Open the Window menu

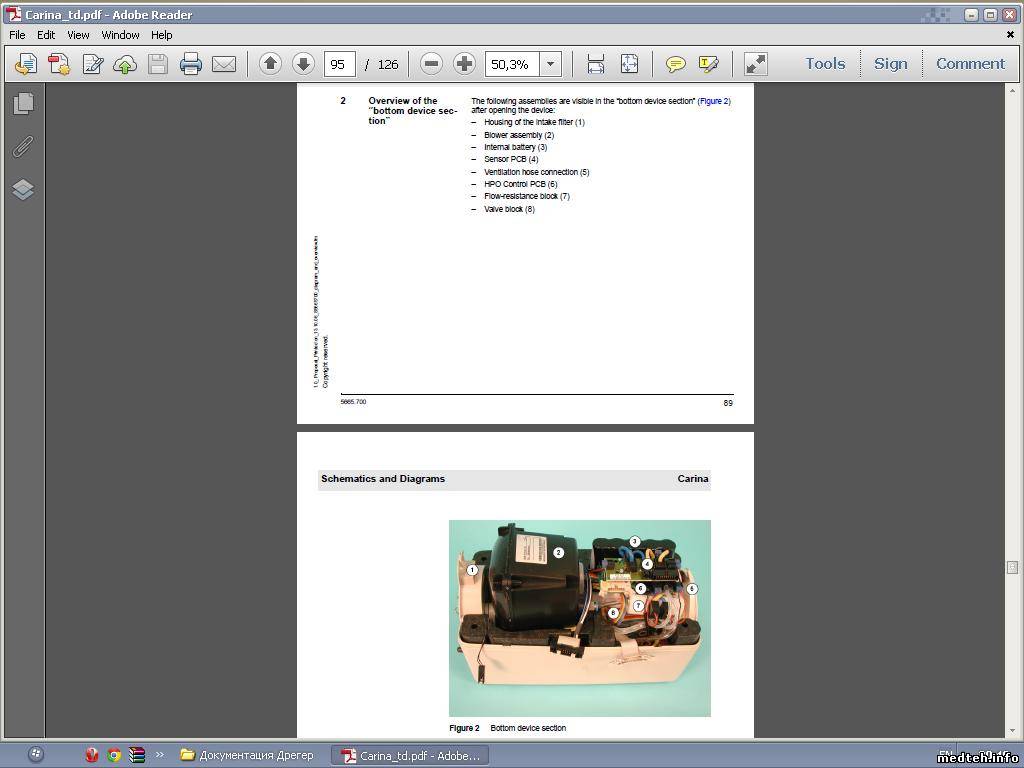(x=120, y=35)
